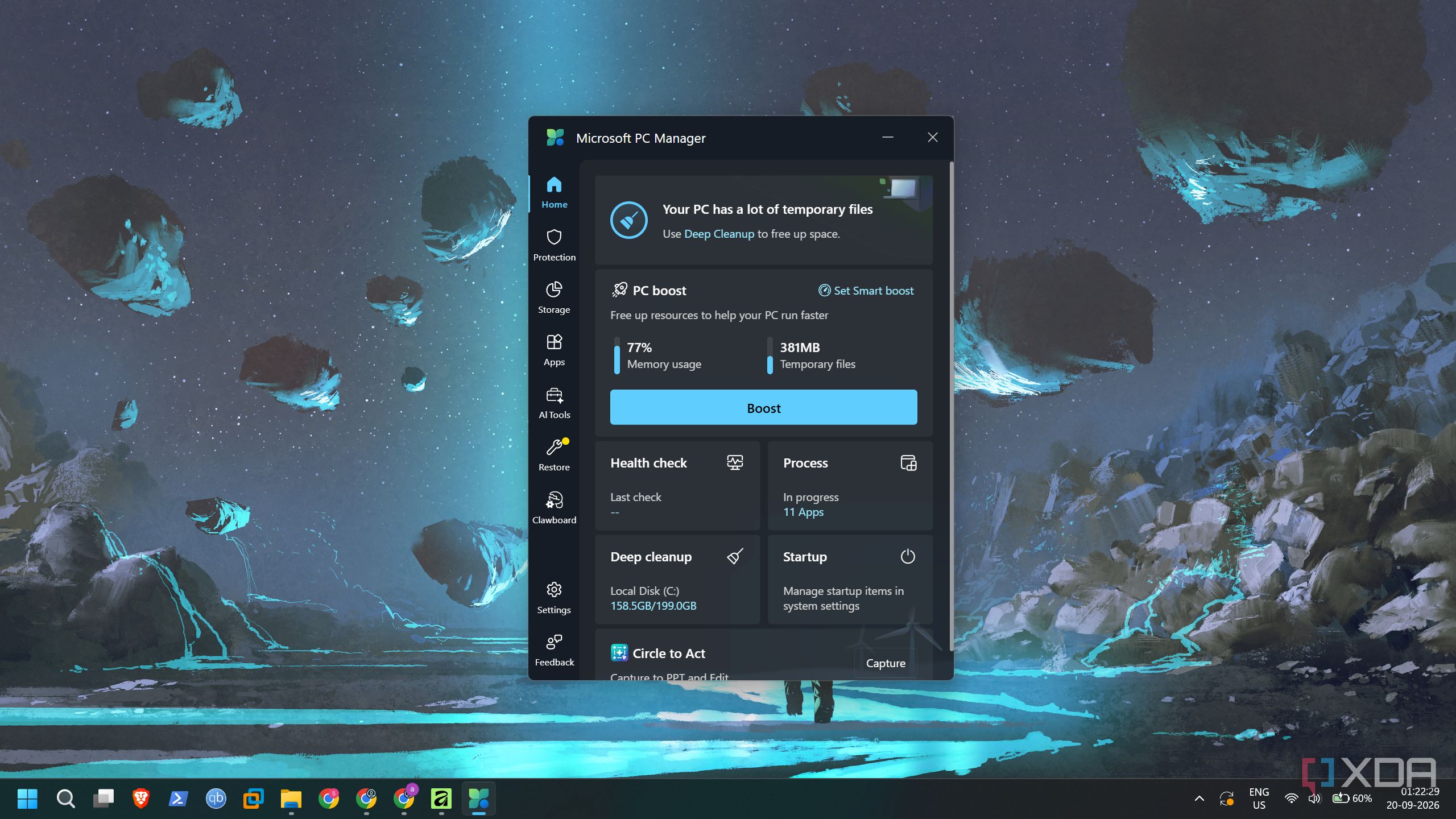The image size is (1456, 819).
Task: Click Set Smart boost link
Action: coord(866,291)
